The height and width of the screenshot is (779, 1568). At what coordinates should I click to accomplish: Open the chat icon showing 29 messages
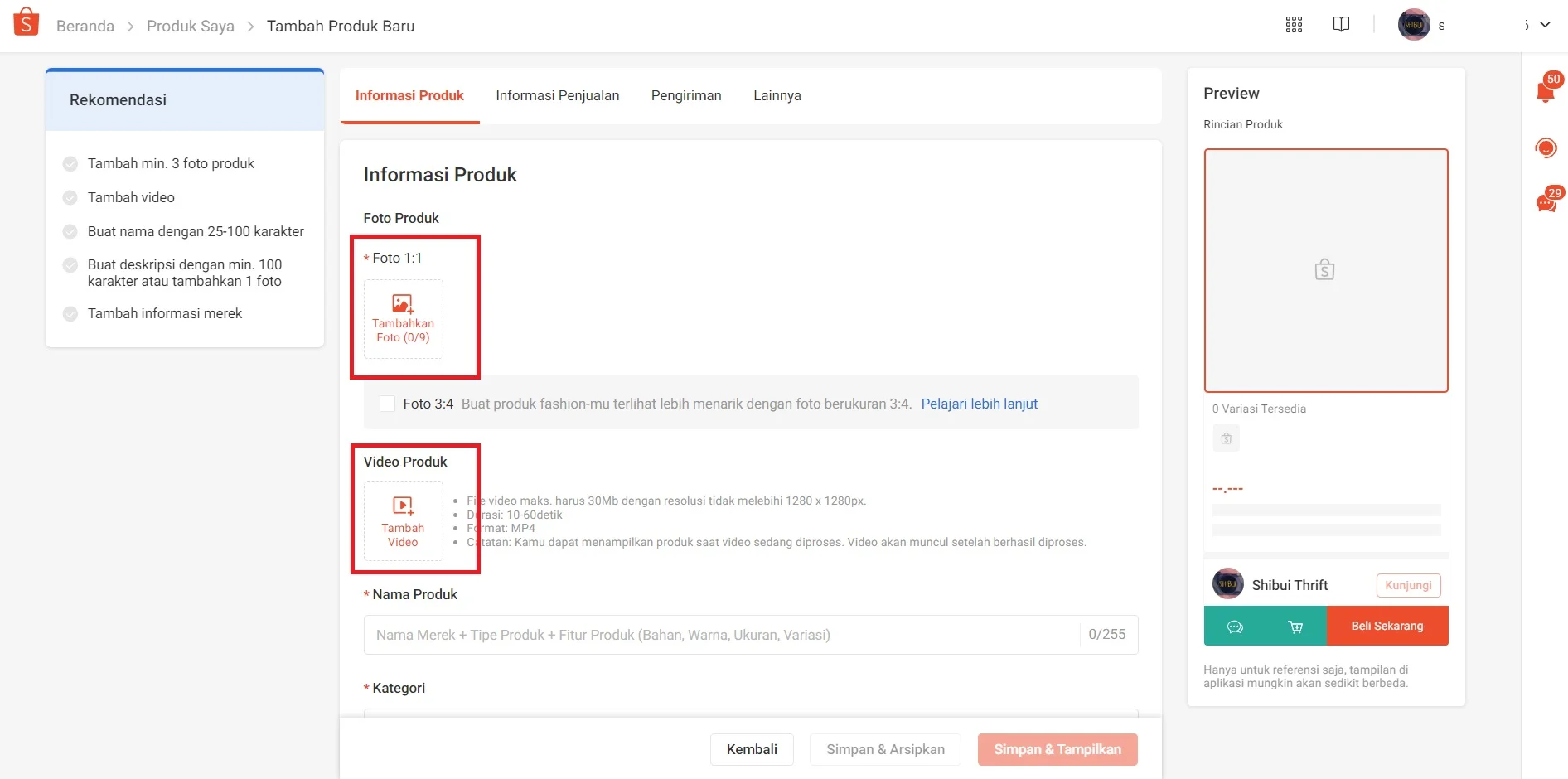coord(1545,199)
